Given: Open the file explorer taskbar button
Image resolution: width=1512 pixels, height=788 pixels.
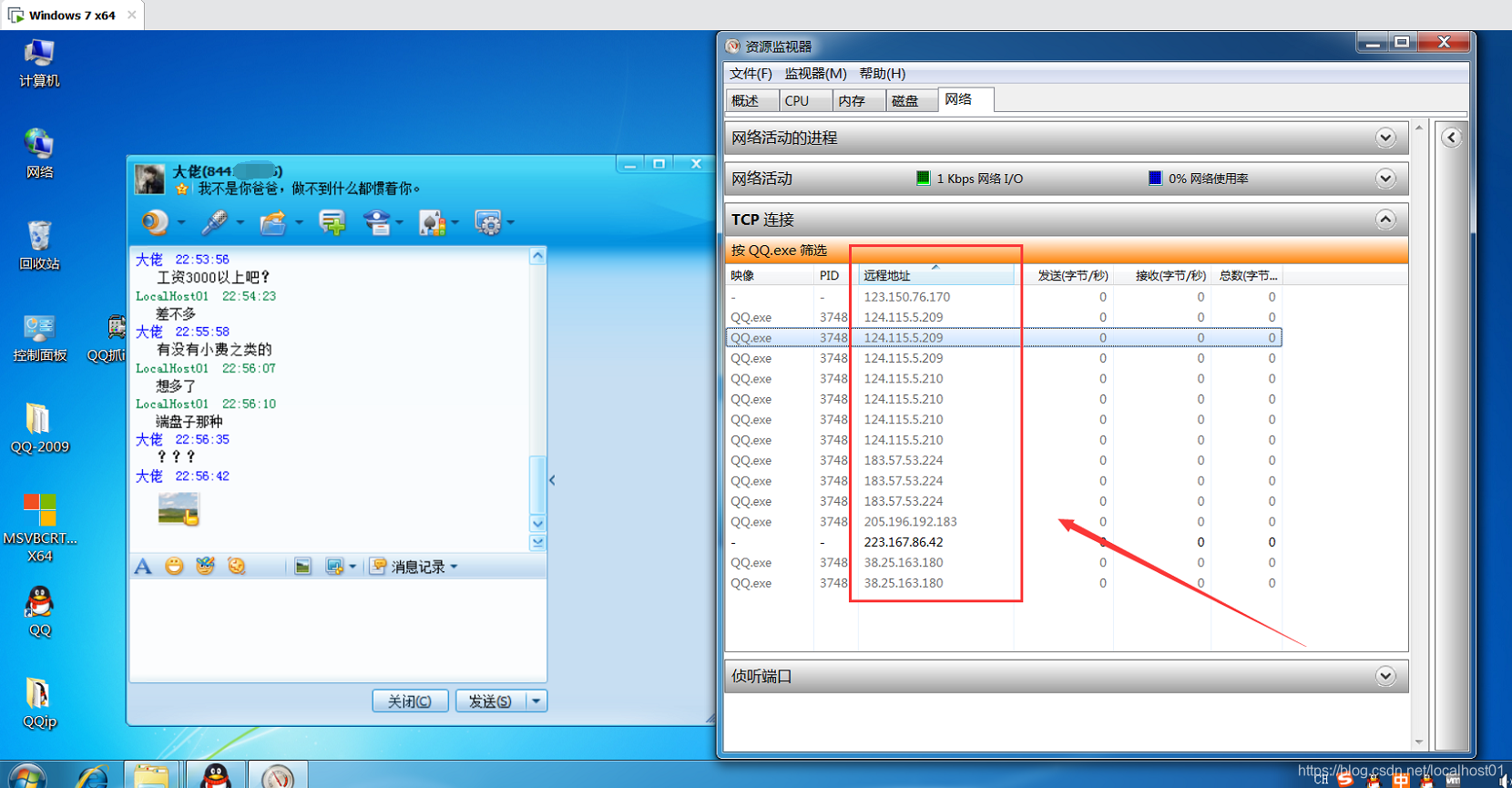Looking at the screenshot, I should click(151, 775).
